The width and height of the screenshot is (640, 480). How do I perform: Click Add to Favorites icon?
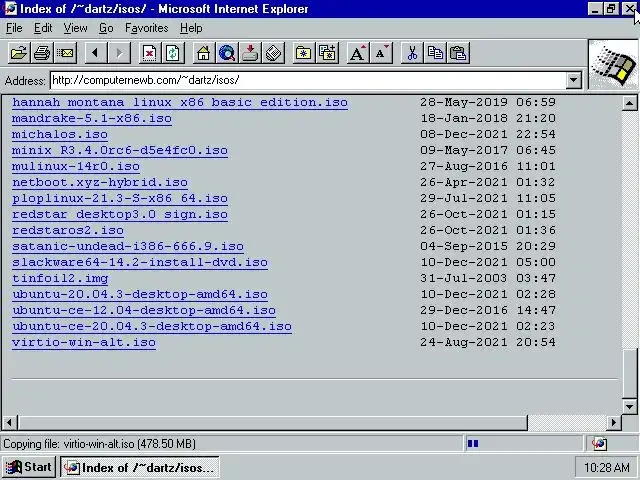coord(327,53)
